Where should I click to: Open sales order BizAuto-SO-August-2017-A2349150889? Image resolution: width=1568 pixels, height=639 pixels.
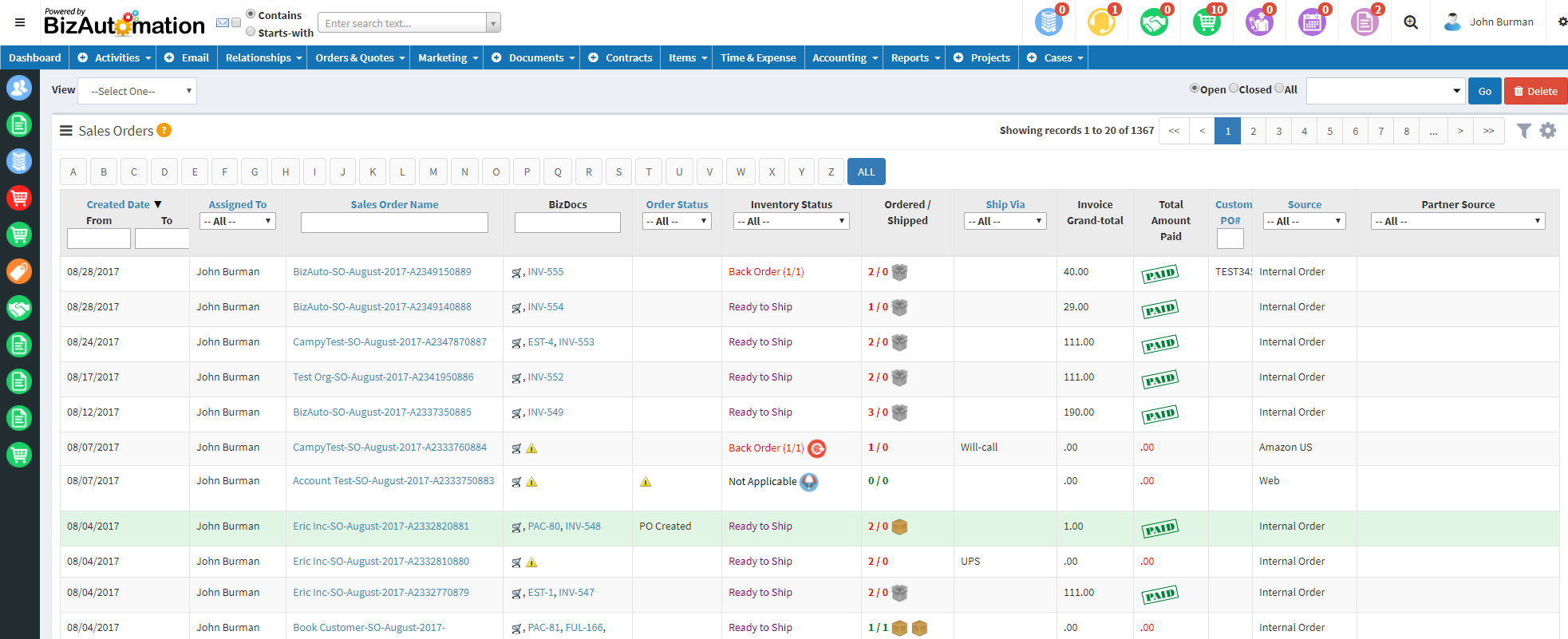tap(381, 272)
